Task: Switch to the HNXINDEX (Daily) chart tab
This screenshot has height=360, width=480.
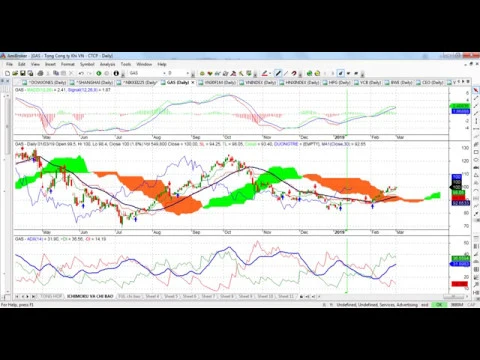Action: tap(300, 82)
